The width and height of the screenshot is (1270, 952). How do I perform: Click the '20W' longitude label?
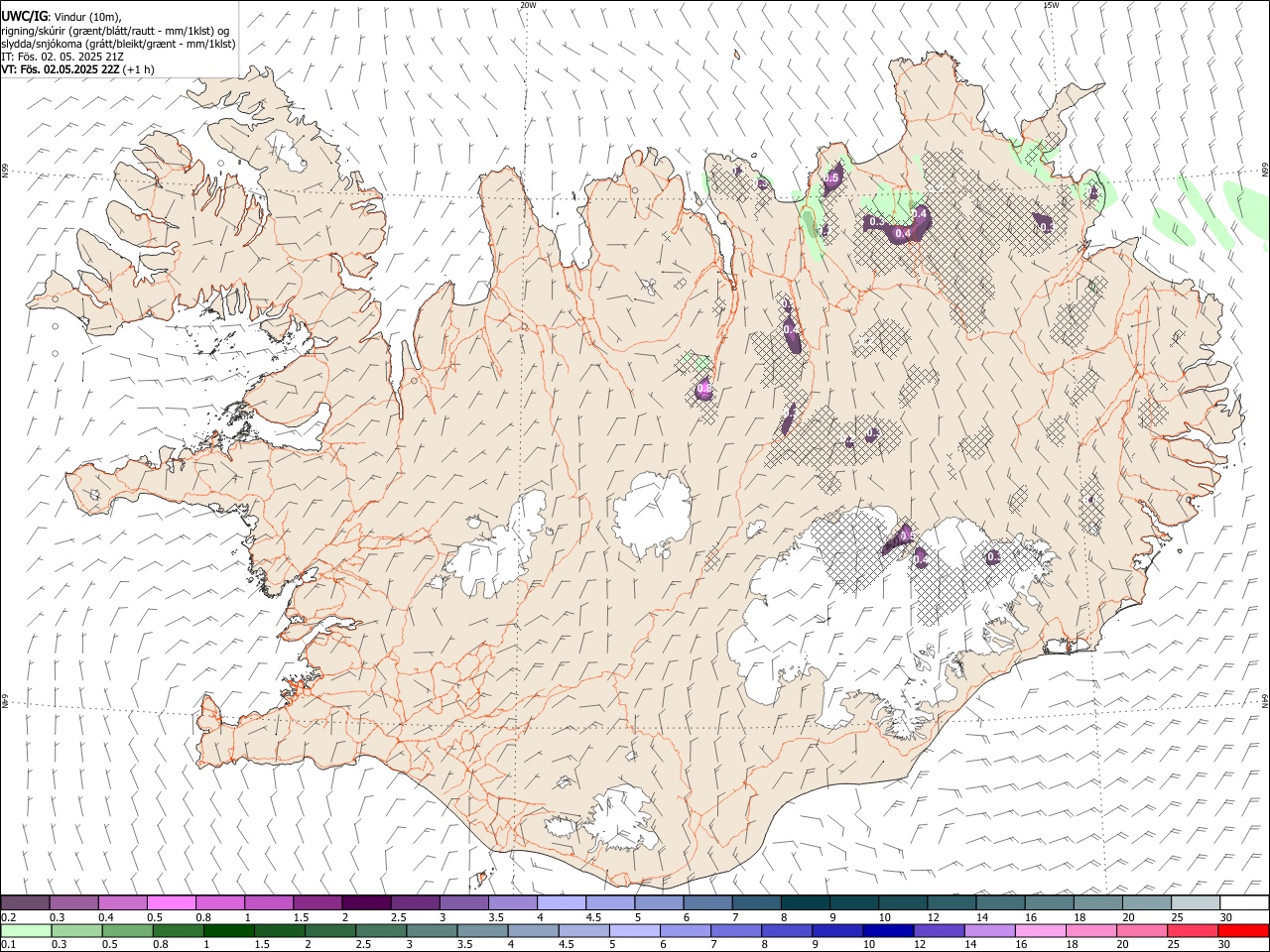point(529,5)
